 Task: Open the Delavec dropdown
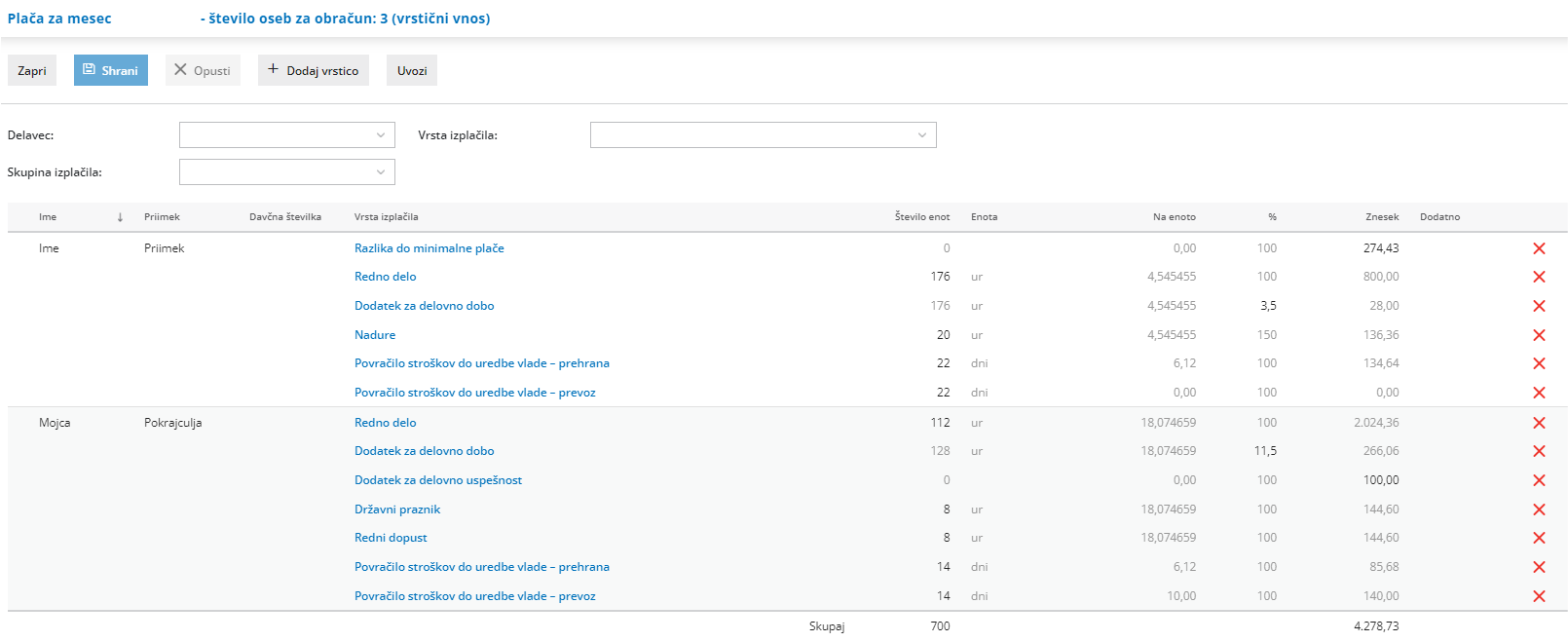pos(286,135)
